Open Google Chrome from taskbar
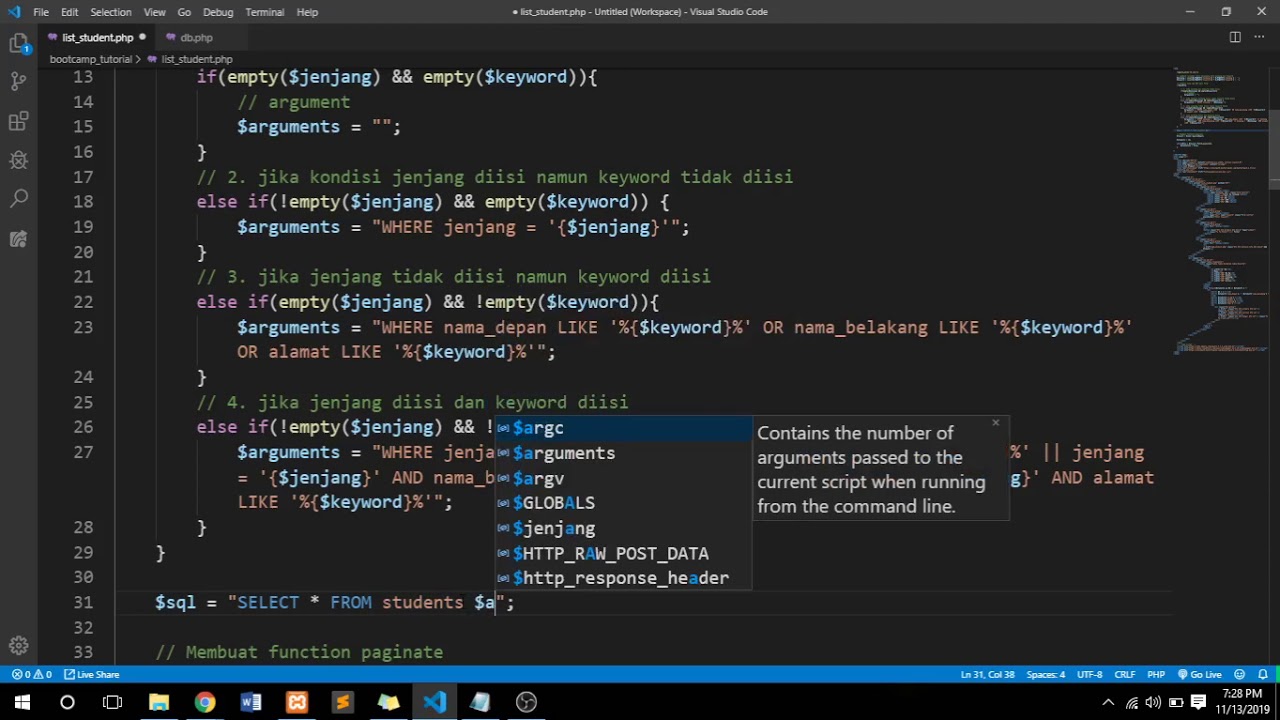Screen dimensions: 1280x720 (205, 702)
